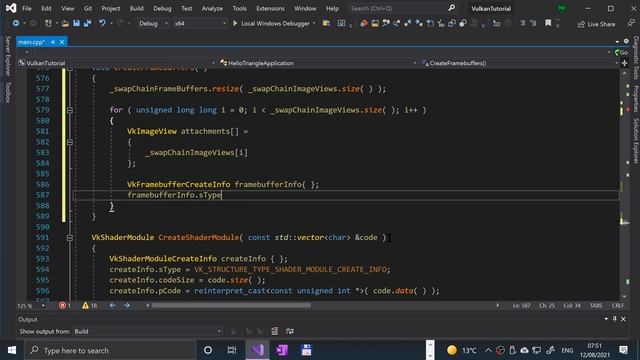Open the Help menu

click(332, 9)
